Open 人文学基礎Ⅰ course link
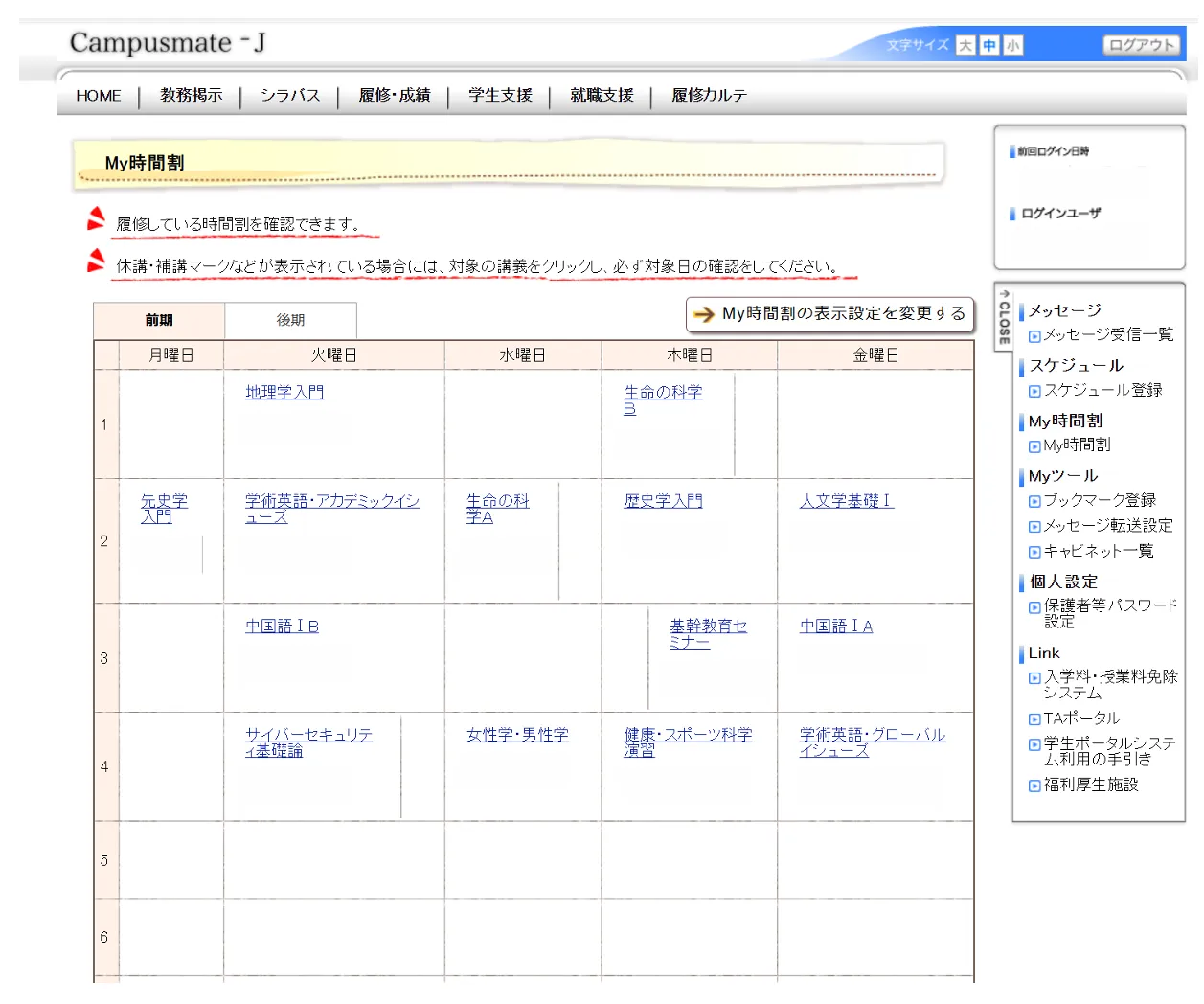Screen dimensions: 1204x1004 847,501
